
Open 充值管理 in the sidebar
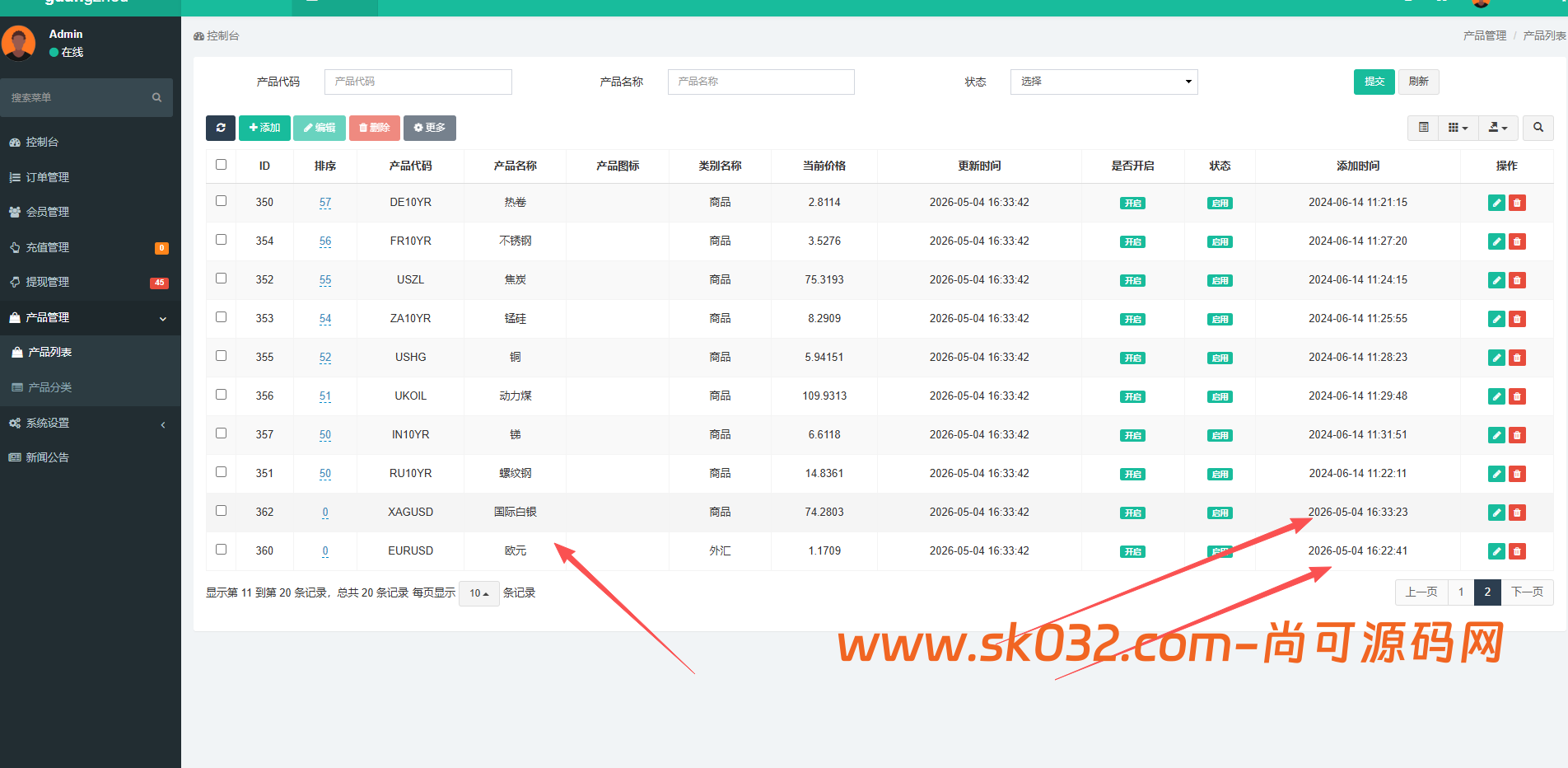click(91, 248)
